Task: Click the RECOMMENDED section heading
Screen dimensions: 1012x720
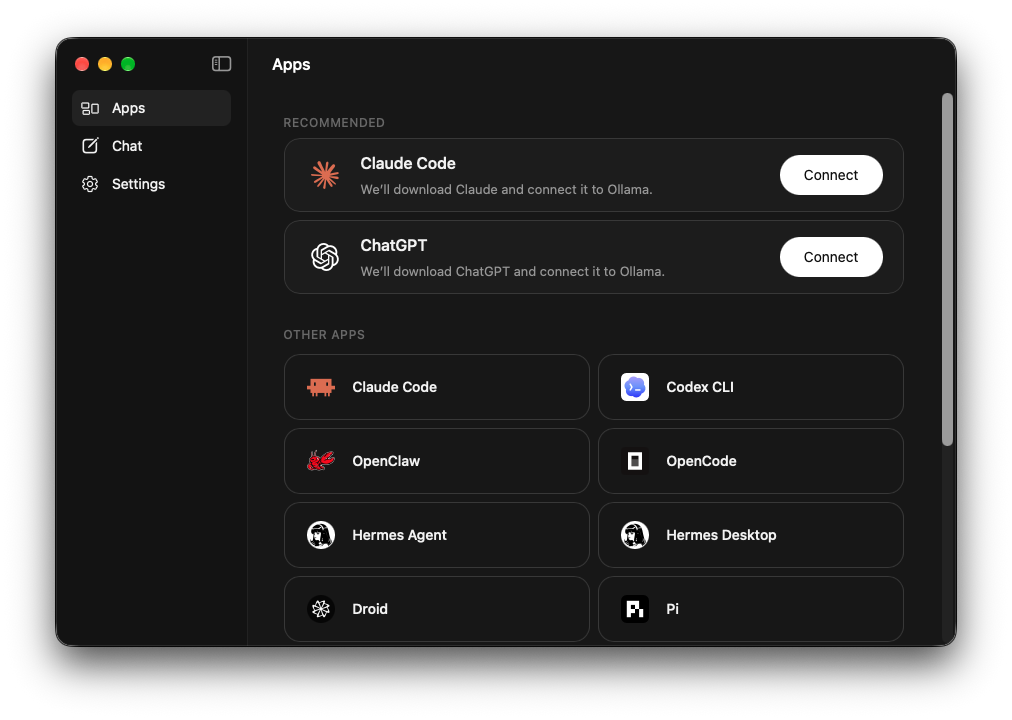Action: 334,123
